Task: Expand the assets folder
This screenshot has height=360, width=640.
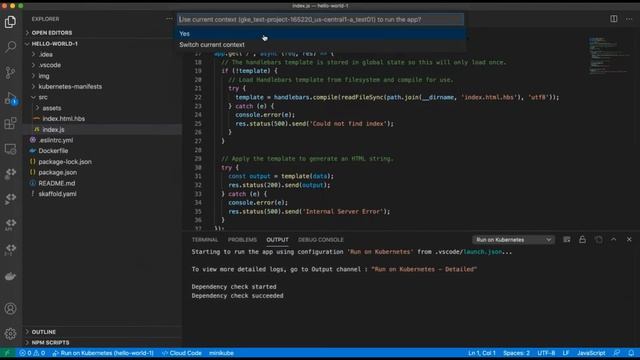Action: coord(102,108)
